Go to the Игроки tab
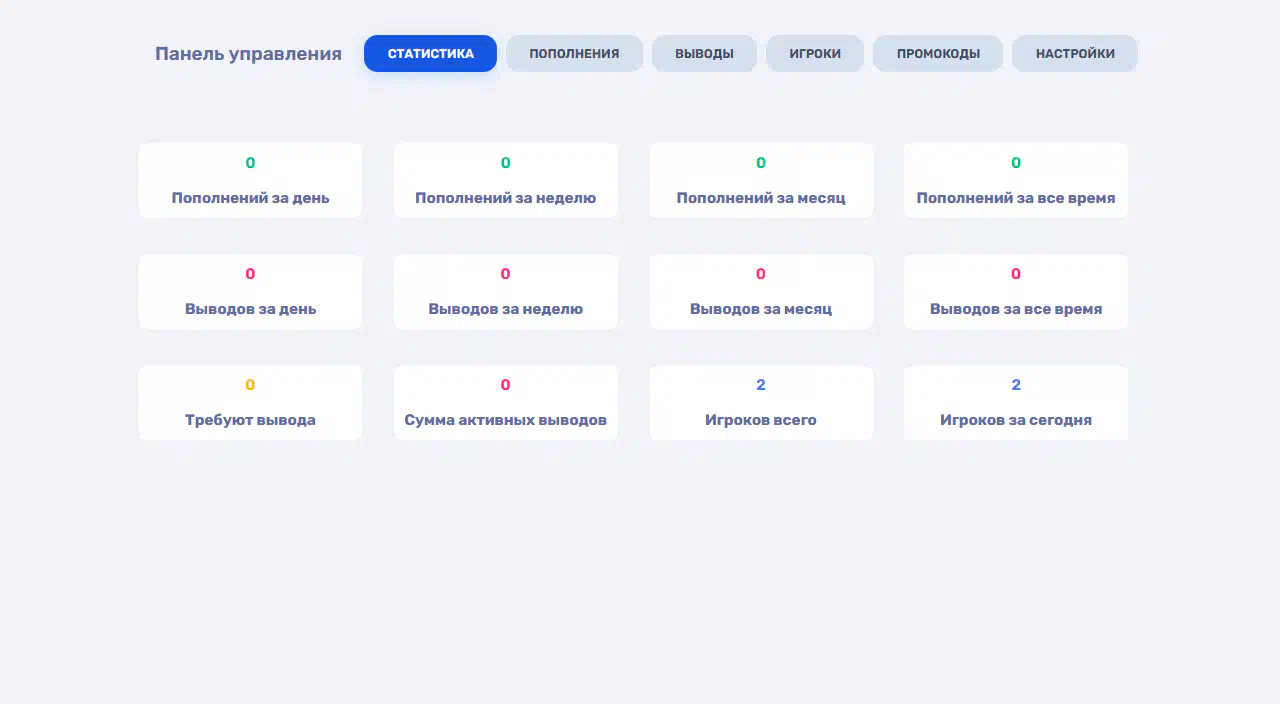Viewport: 1280px width, 704px height. 815,54
